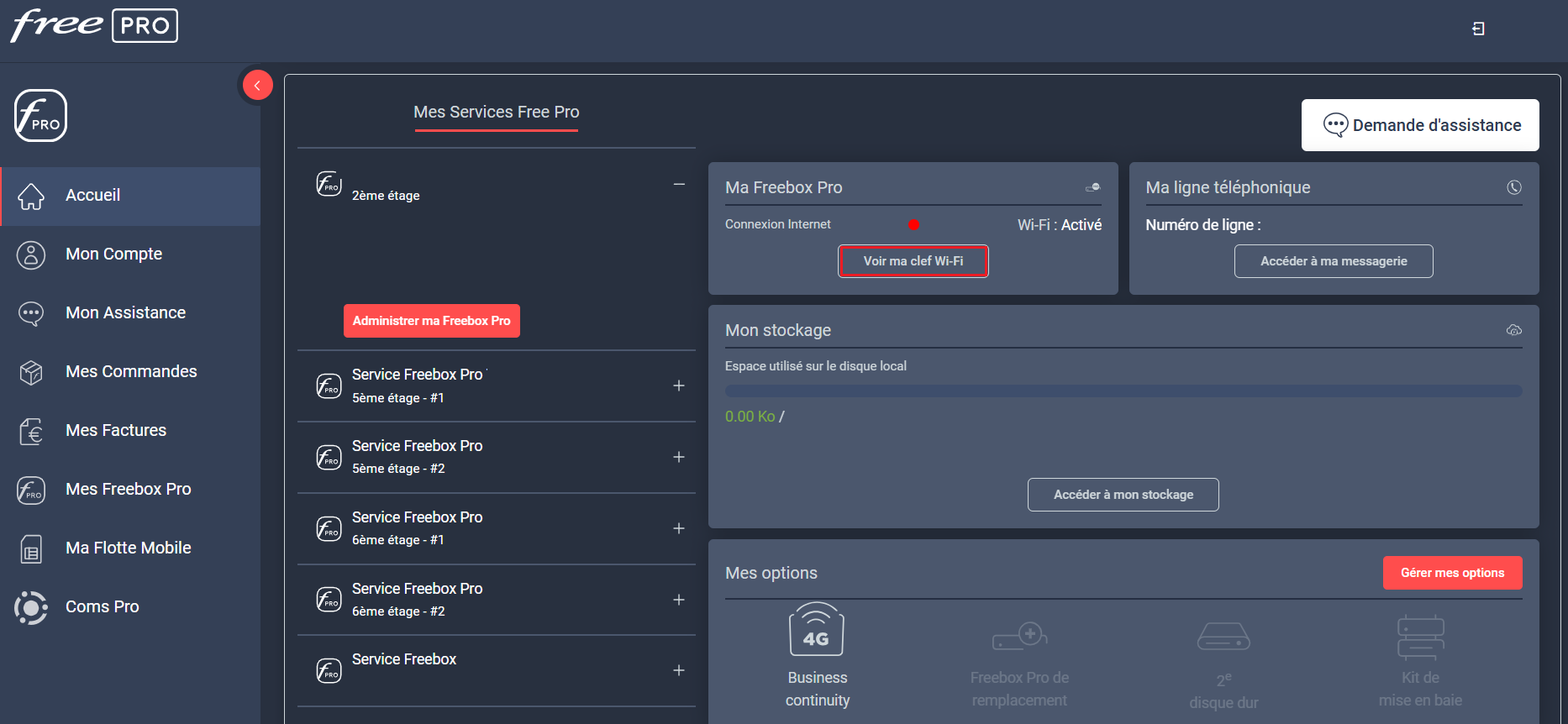Click the local disk usage progress bar
Image resolution: width=1568 pixels, height=724 pixels.
1123,391
